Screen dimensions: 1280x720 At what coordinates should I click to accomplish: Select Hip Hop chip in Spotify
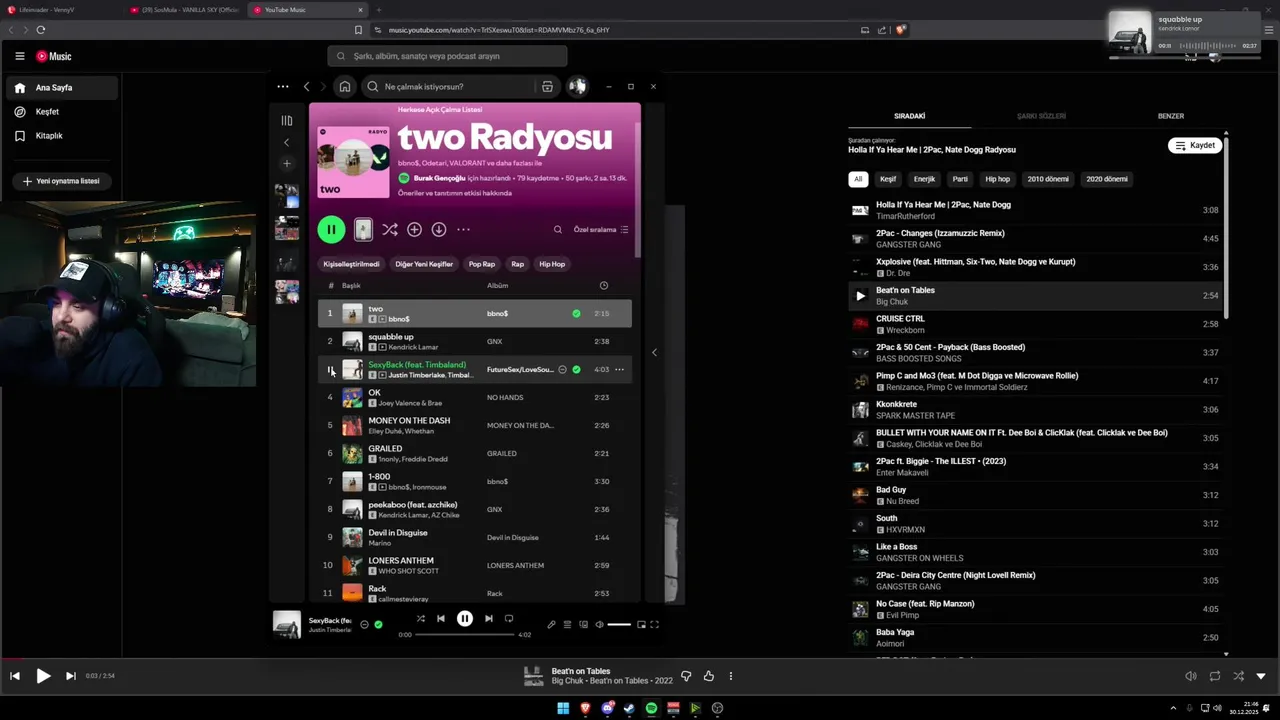point(552,264)
